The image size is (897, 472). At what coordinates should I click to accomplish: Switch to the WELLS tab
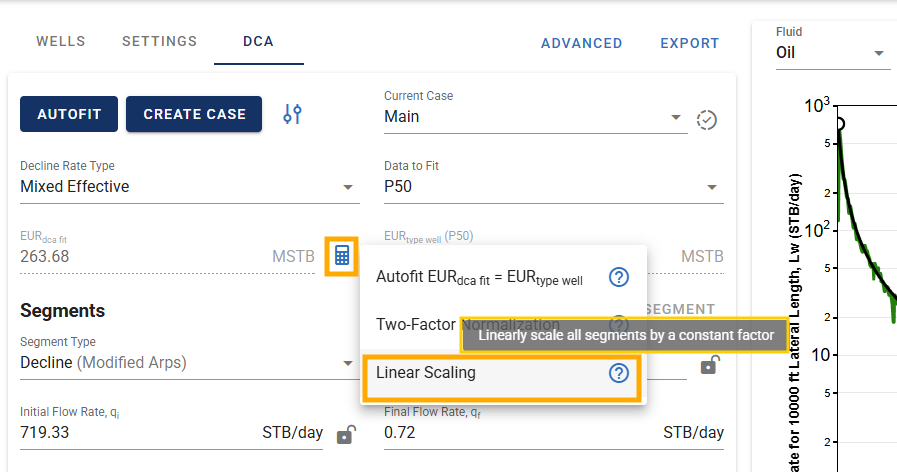pyautogui.click(x=61, y=41)
